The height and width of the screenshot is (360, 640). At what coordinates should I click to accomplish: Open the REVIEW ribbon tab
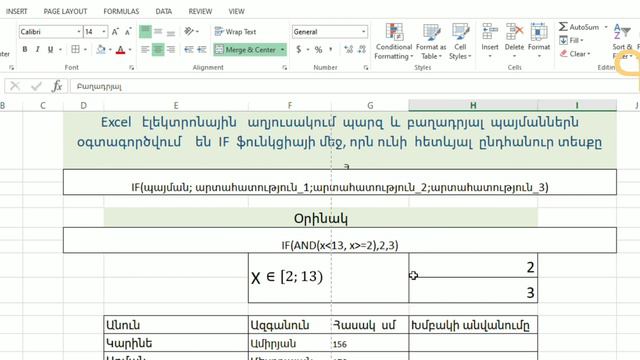click(200, 11)
